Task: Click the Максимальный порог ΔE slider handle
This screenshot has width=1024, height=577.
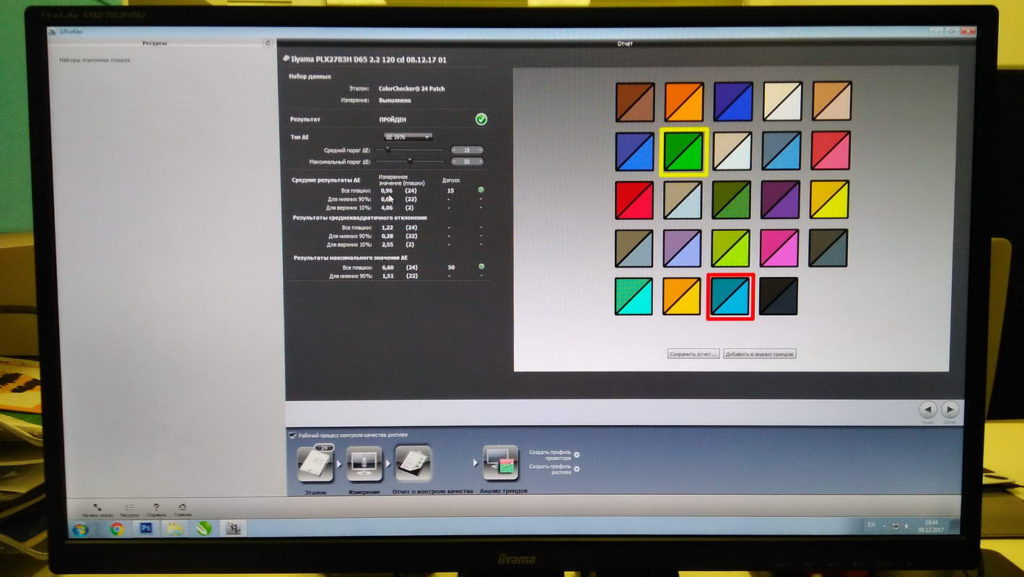Action: 409,161
